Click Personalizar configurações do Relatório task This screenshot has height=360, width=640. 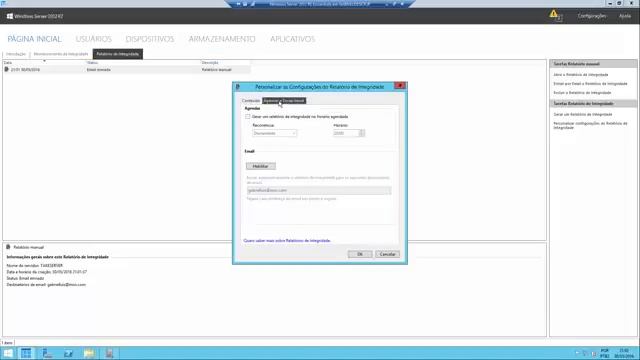tap(590, 125)
